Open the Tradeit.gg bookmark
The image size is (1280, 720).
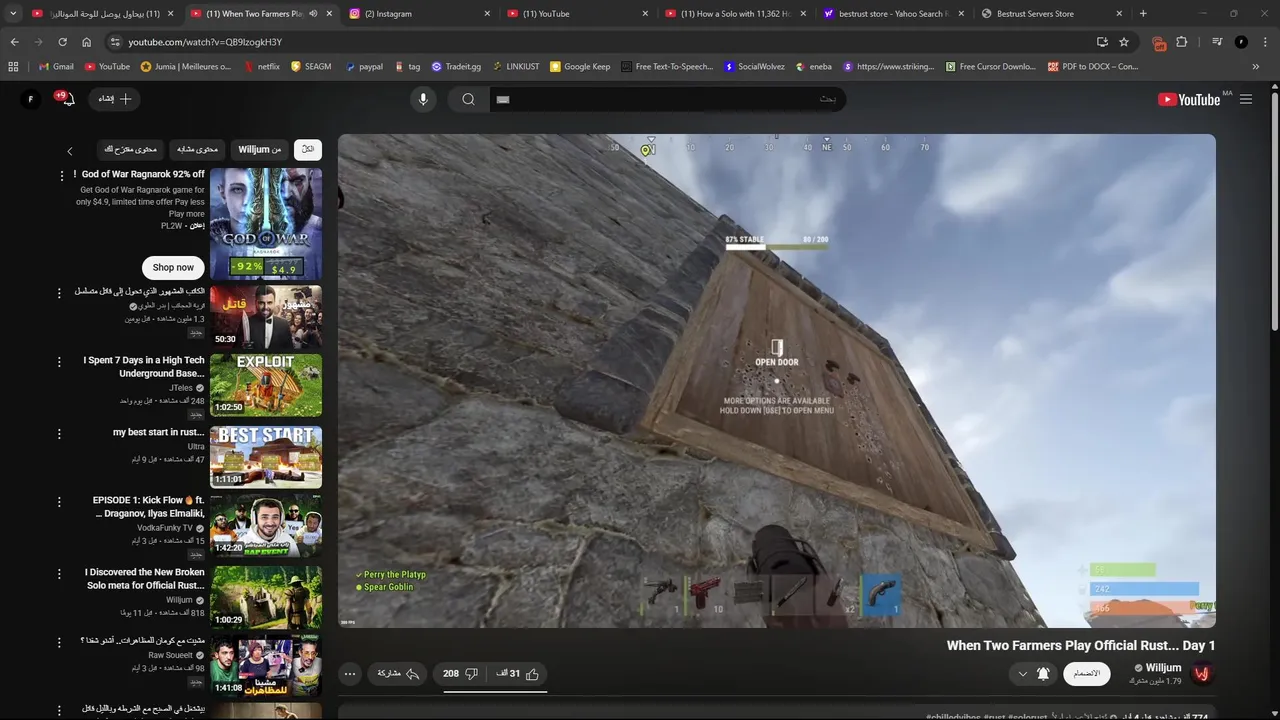[x=455, y=66]
